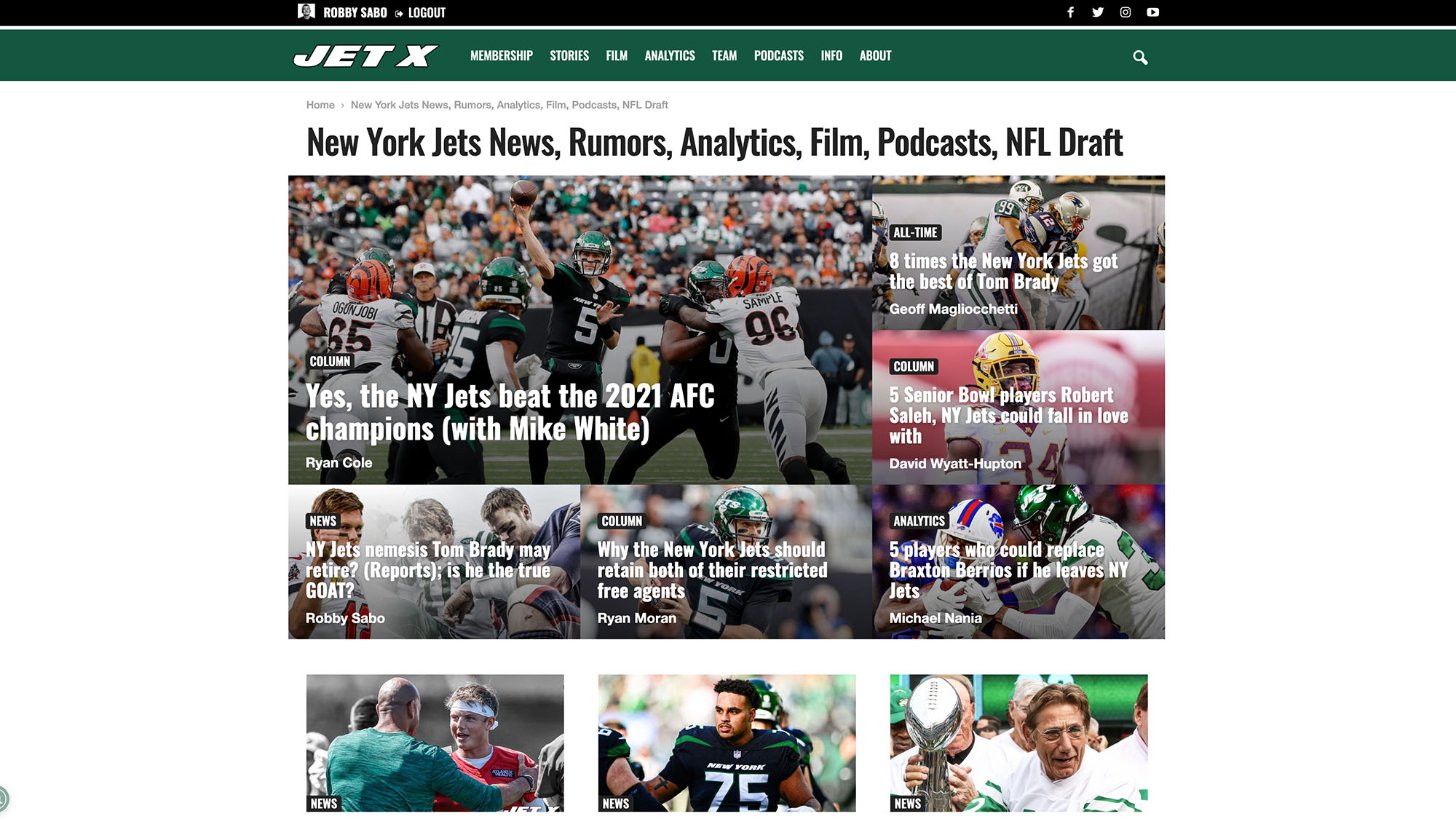Click NEWS tag on number 75 thumbnail
The width and height of the screenshot is (1456, 819).
(x=616, y=804)
